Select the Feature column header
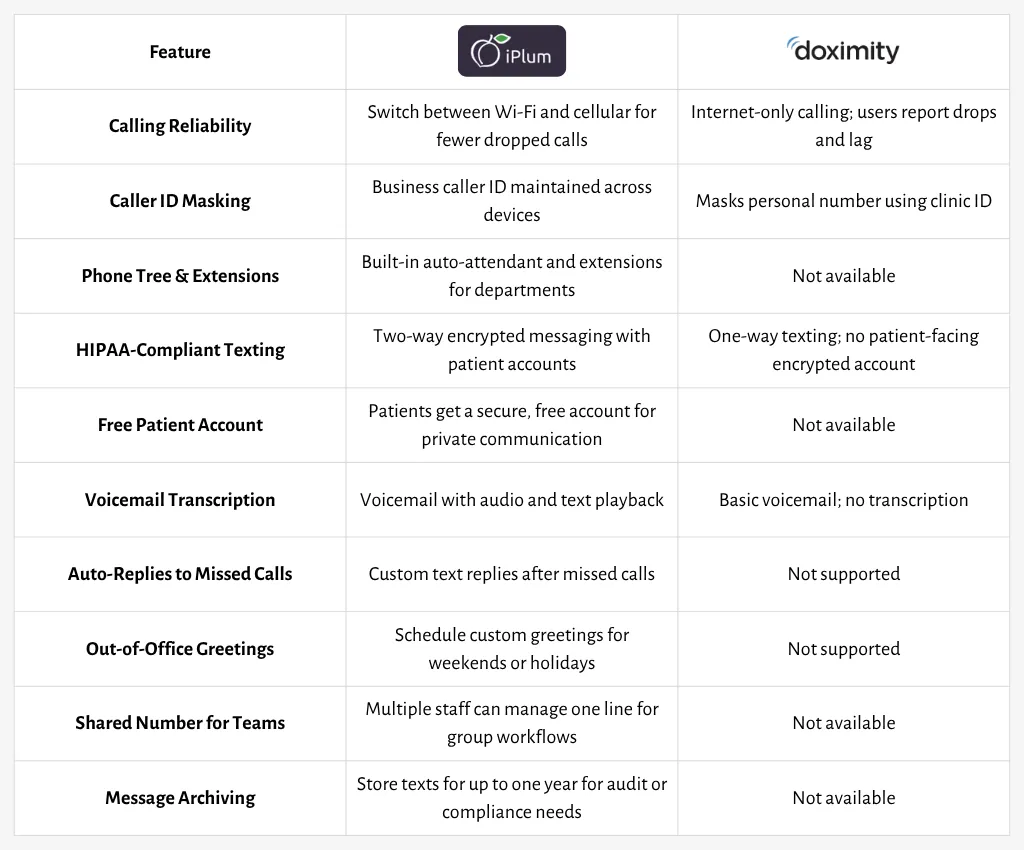 pyautogui.click(x=180, y=52)
